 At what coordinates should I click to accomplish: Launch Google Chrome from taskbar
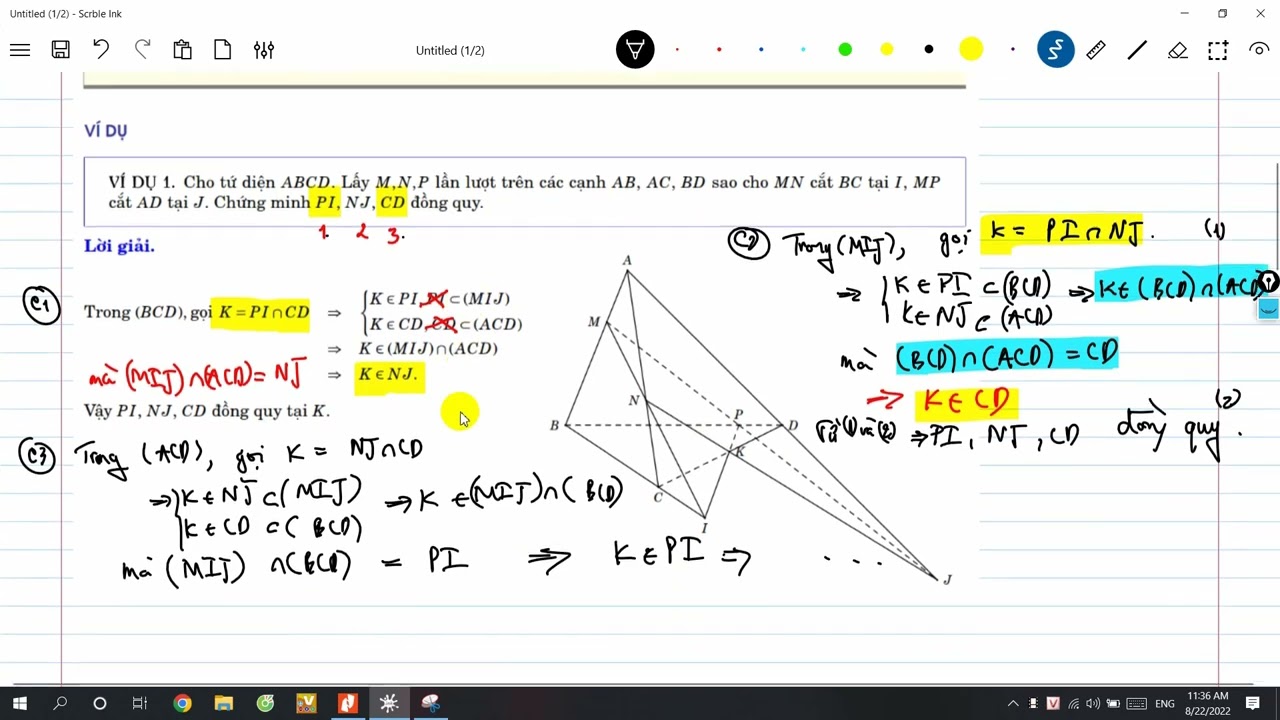click(182, 704)
